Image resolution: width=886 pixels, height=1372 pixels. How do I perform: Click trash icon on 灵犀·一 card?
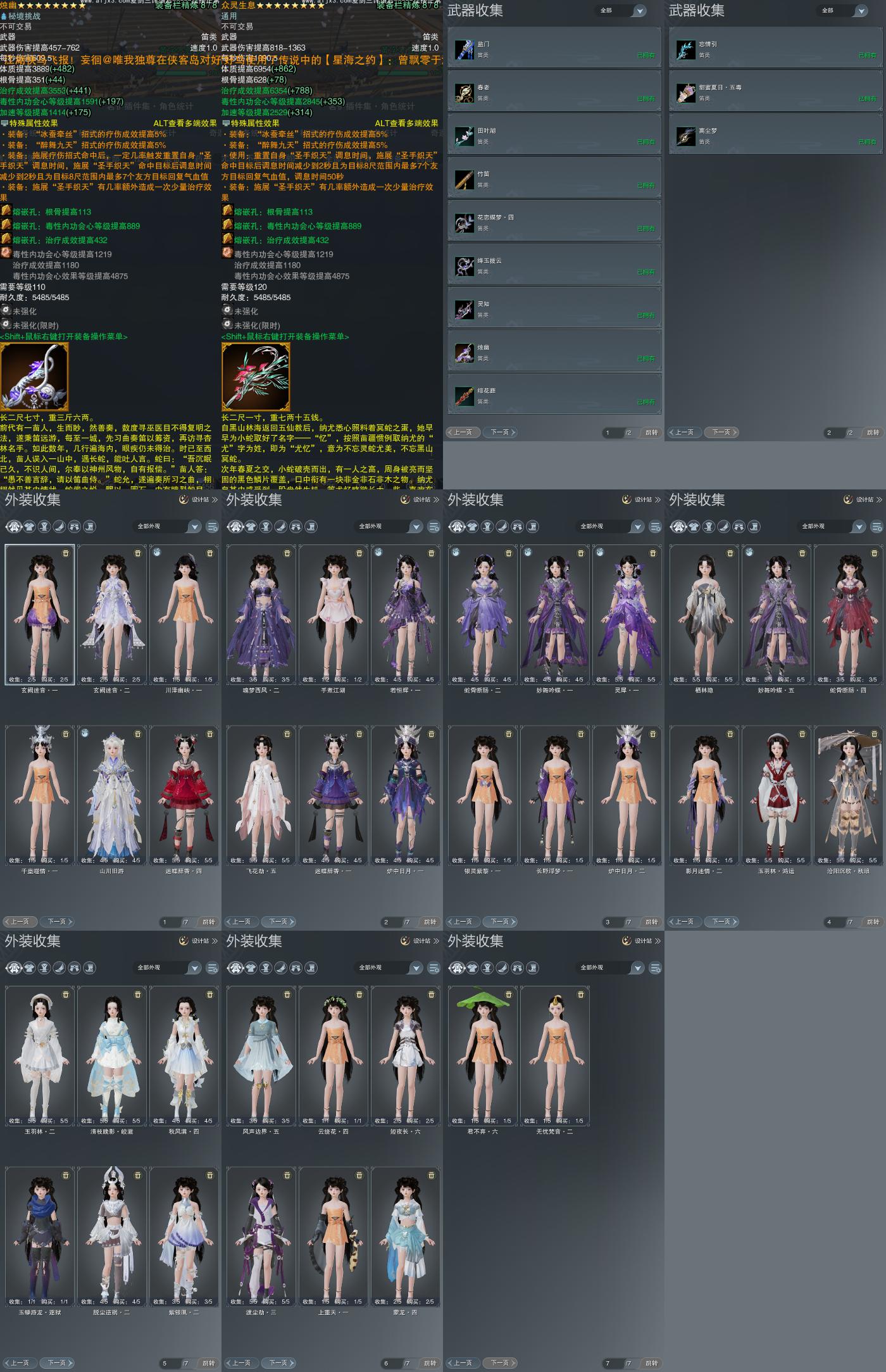click(x=653, y=553)
